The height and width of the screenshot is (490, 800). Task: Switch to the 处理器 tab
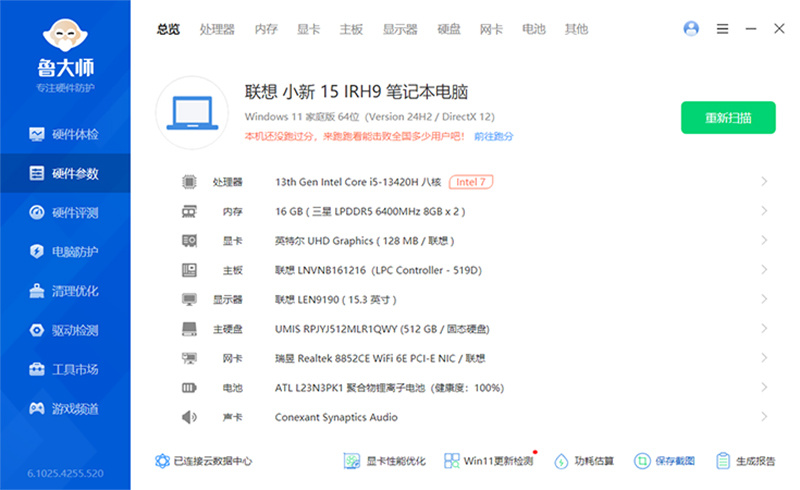217,30
